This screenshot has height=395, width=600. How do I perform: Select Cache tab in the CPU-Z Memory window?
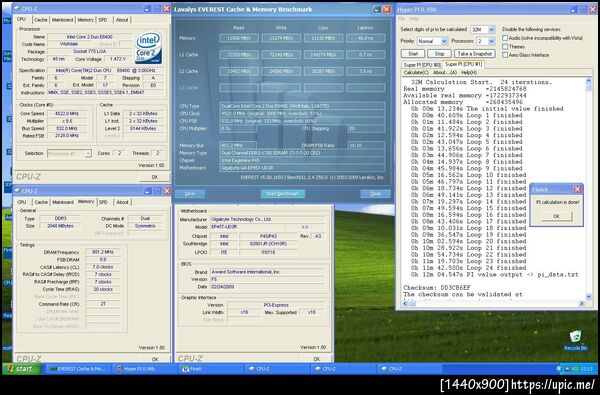[x=41, y=202]
